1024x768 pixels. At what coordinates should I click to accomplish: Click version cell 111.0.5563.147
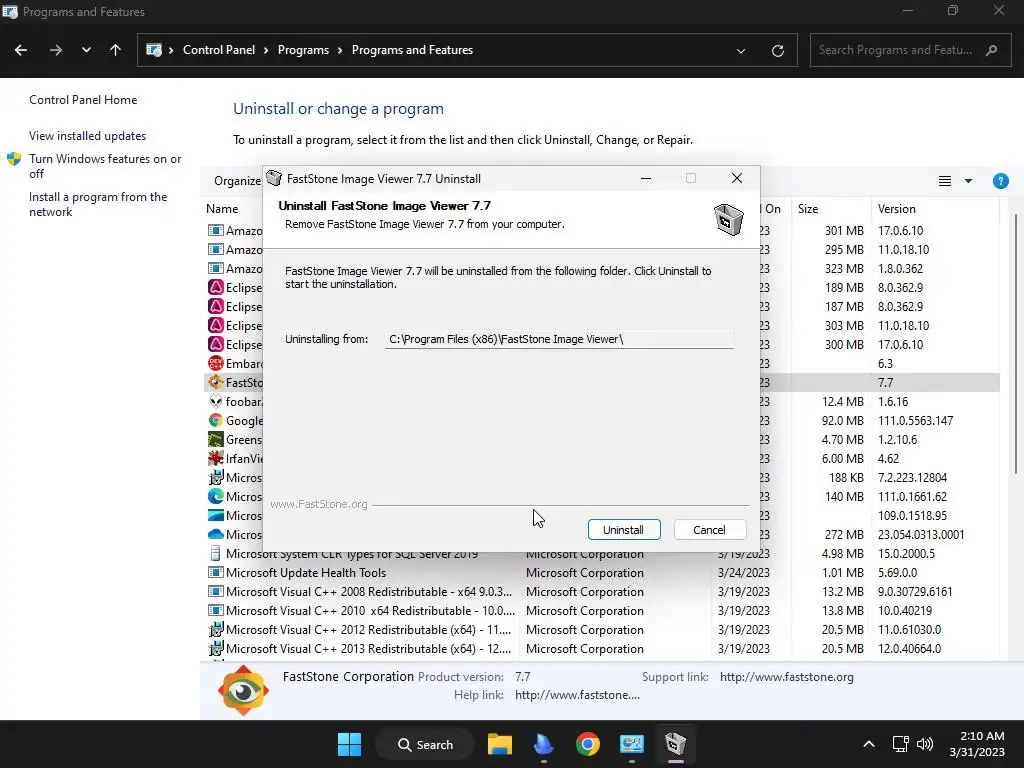point(916,421)
